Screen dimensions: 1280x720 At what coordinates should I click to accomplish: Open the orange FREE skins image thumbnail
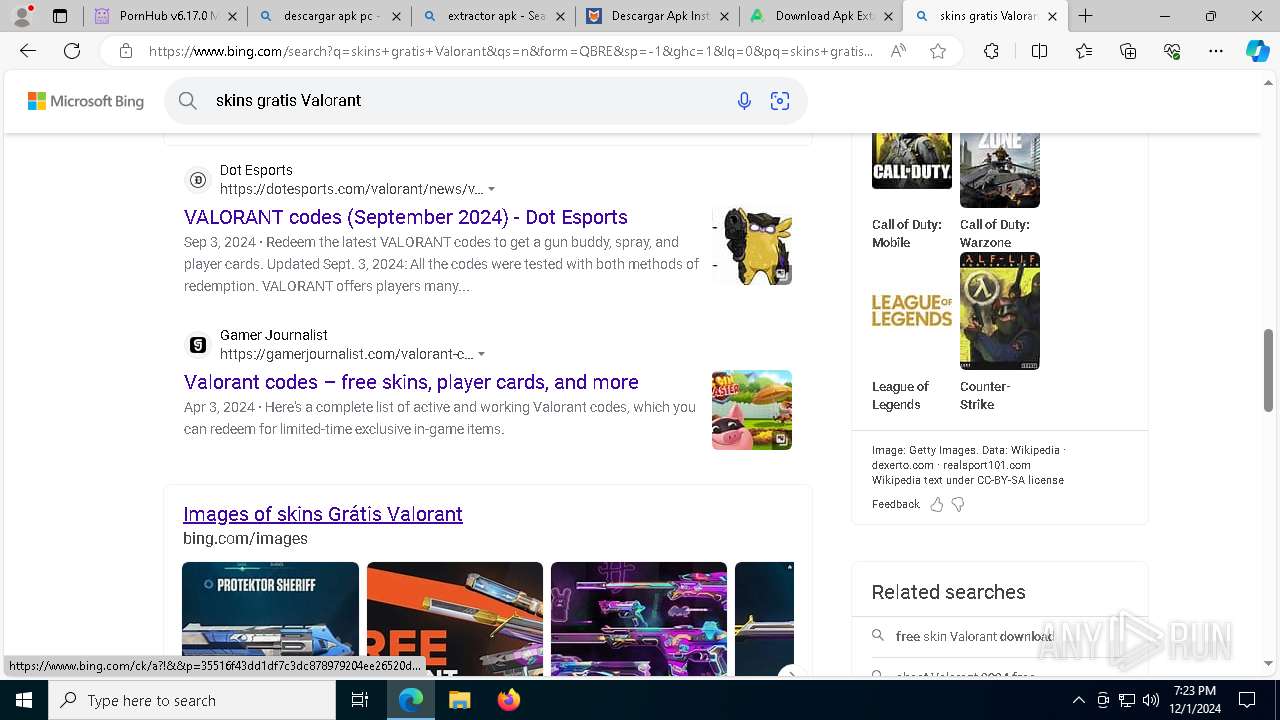point(455,618)
